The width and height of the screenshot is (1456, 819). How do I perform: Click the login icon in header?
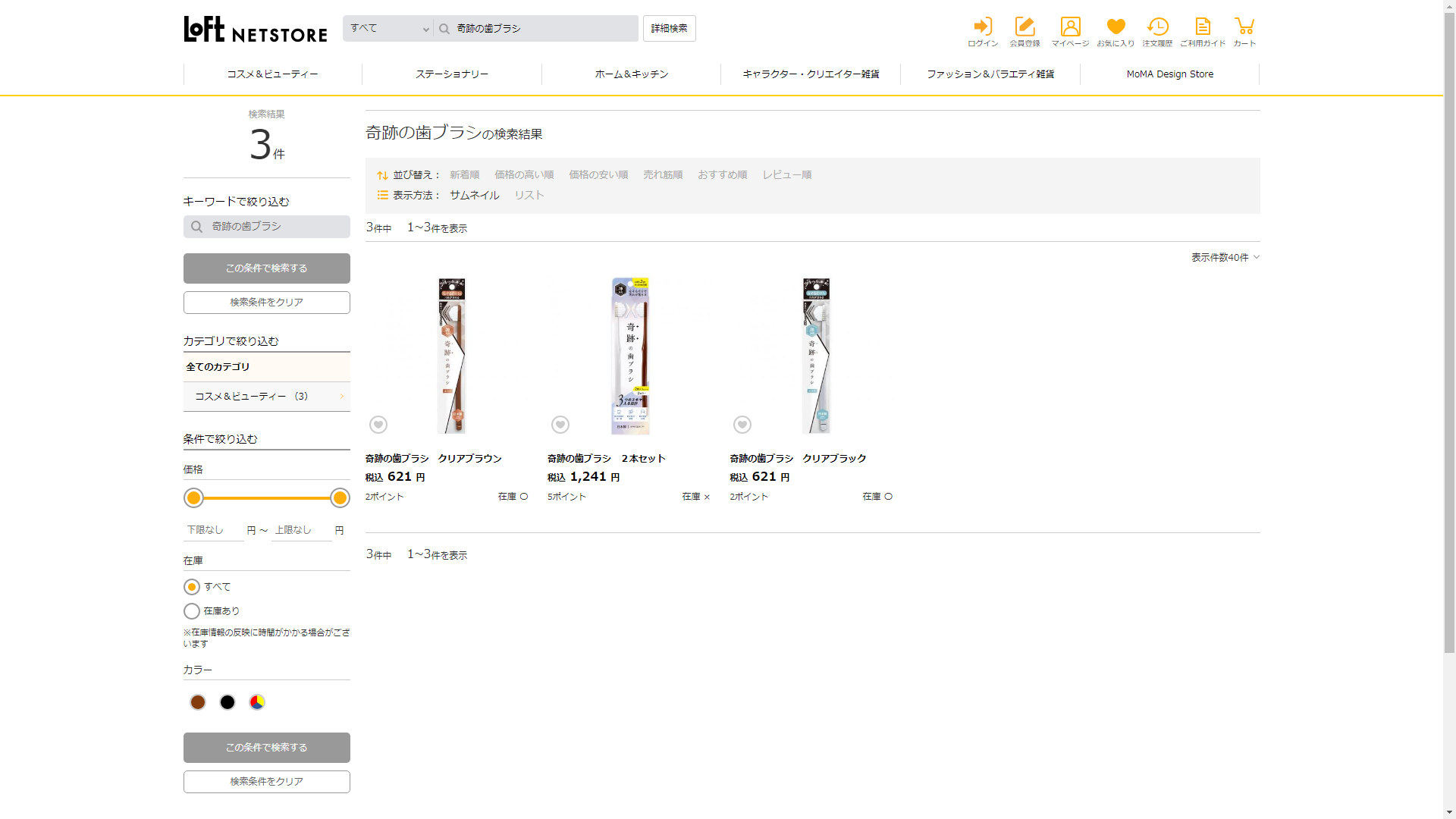[983, 27]
